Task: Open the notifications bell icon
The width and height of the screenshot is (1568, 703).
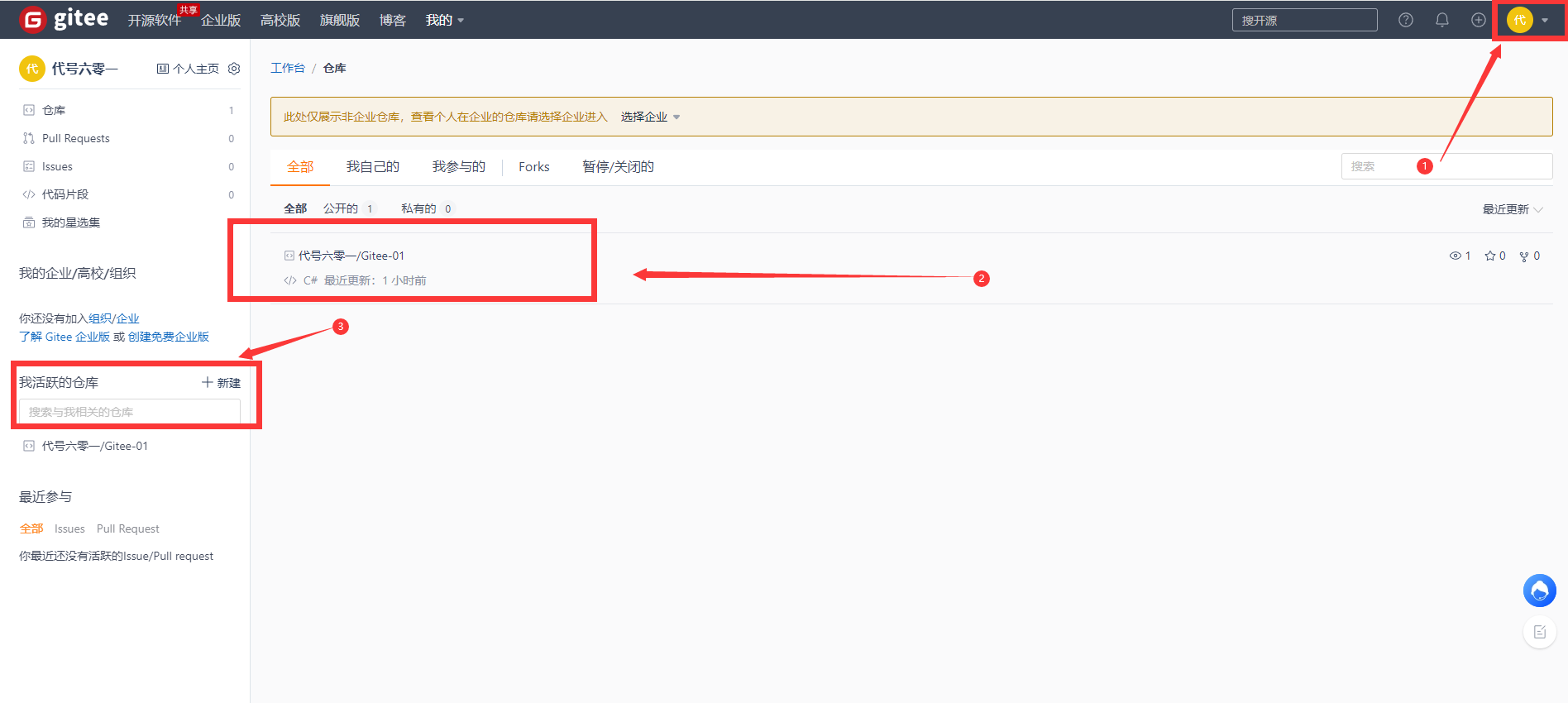Action: [x=1442, y=20]
